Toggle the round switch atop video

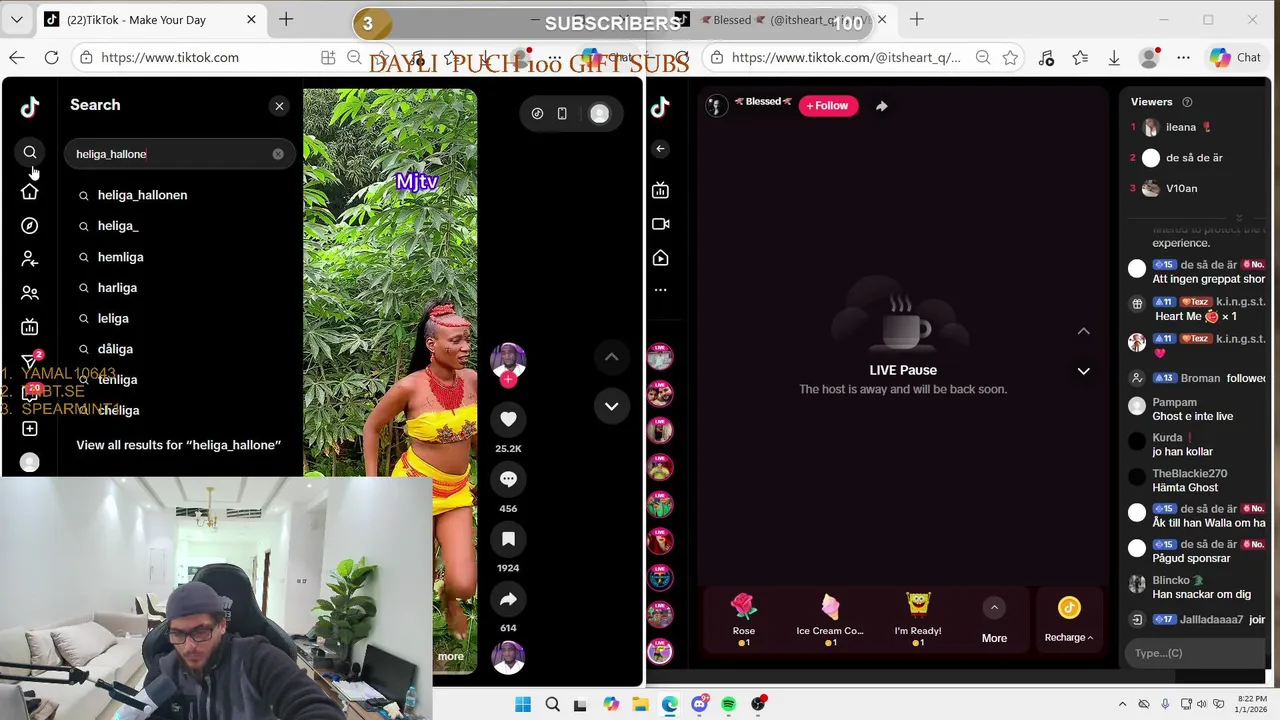[x=599, y=114]
